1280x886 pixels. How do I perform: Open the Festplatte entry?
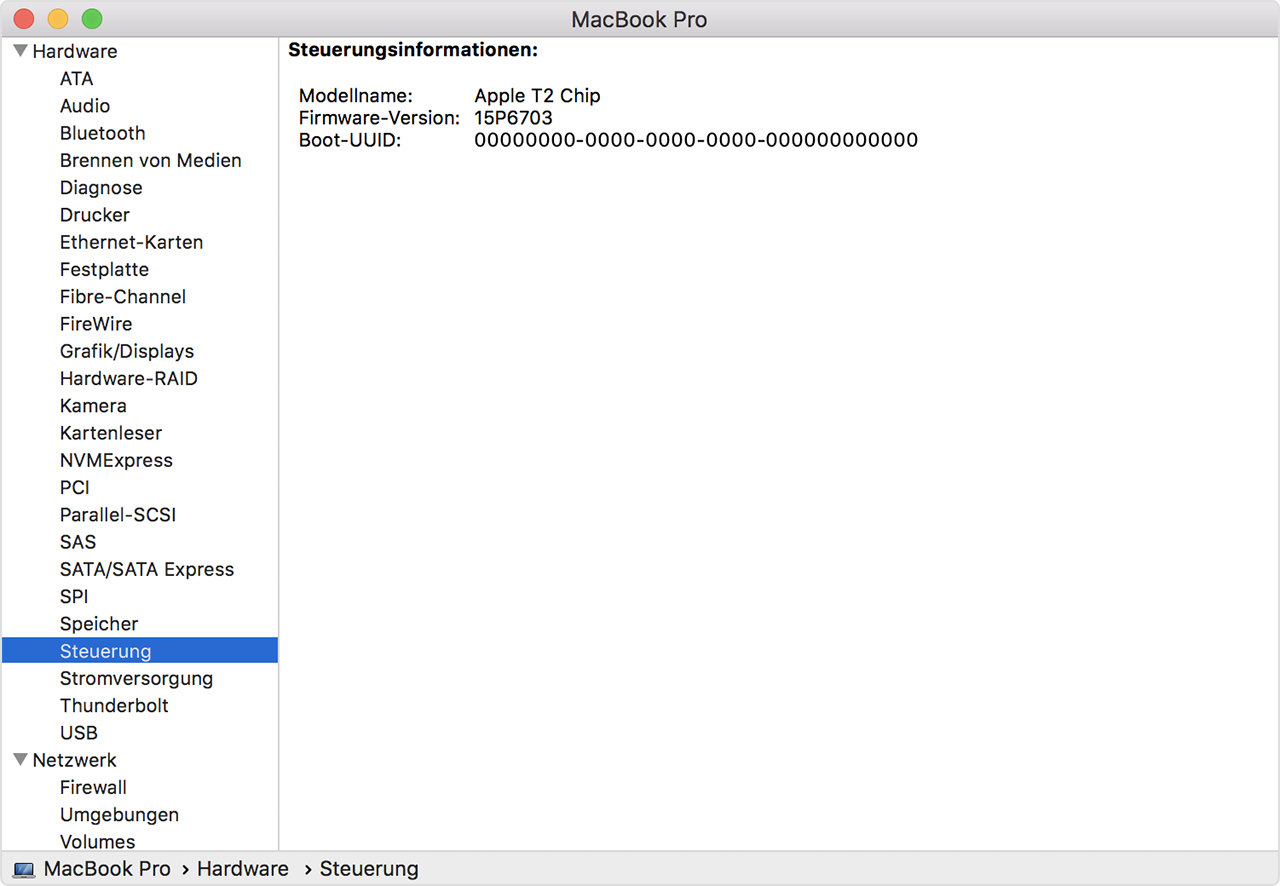(x=104, y=269)
